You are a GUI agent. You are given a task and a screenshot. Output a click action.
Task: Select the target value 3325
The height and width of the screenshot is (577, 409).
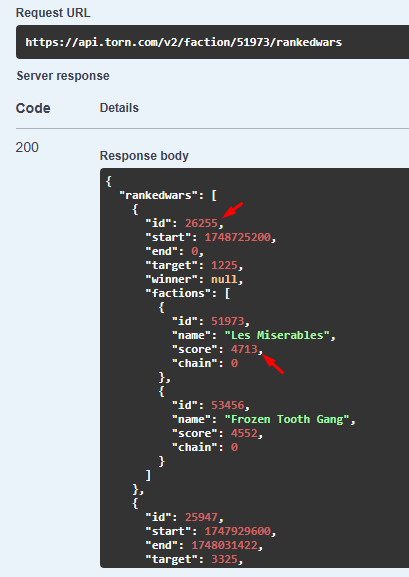click(x=225, y=559)
